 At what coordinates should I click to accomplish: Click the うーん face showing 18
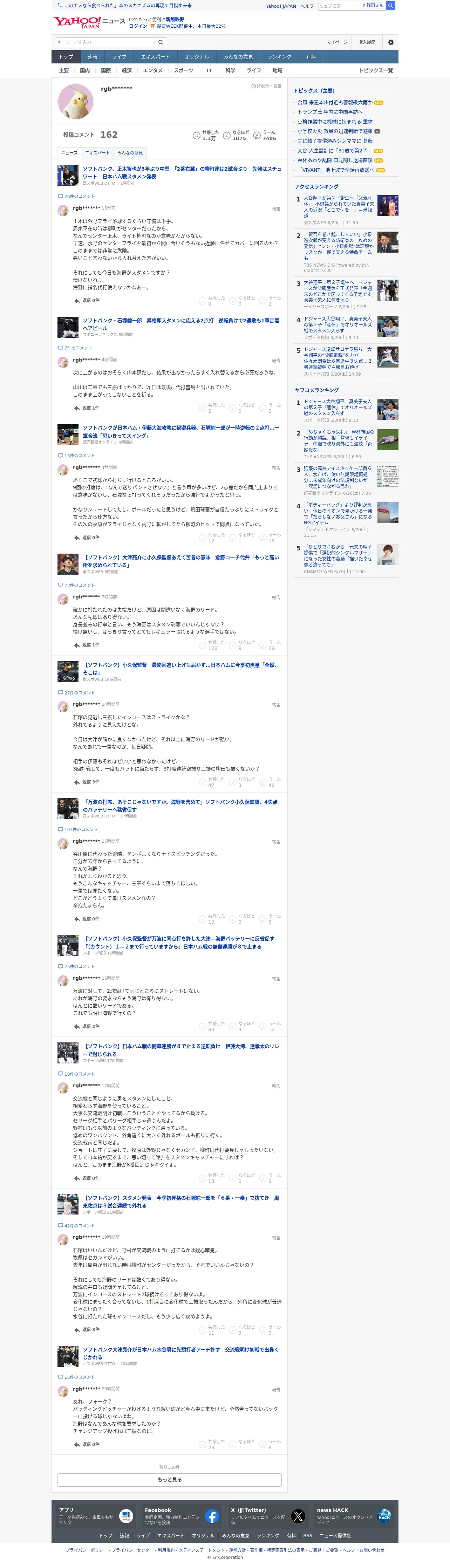click(x=263, y=537)
